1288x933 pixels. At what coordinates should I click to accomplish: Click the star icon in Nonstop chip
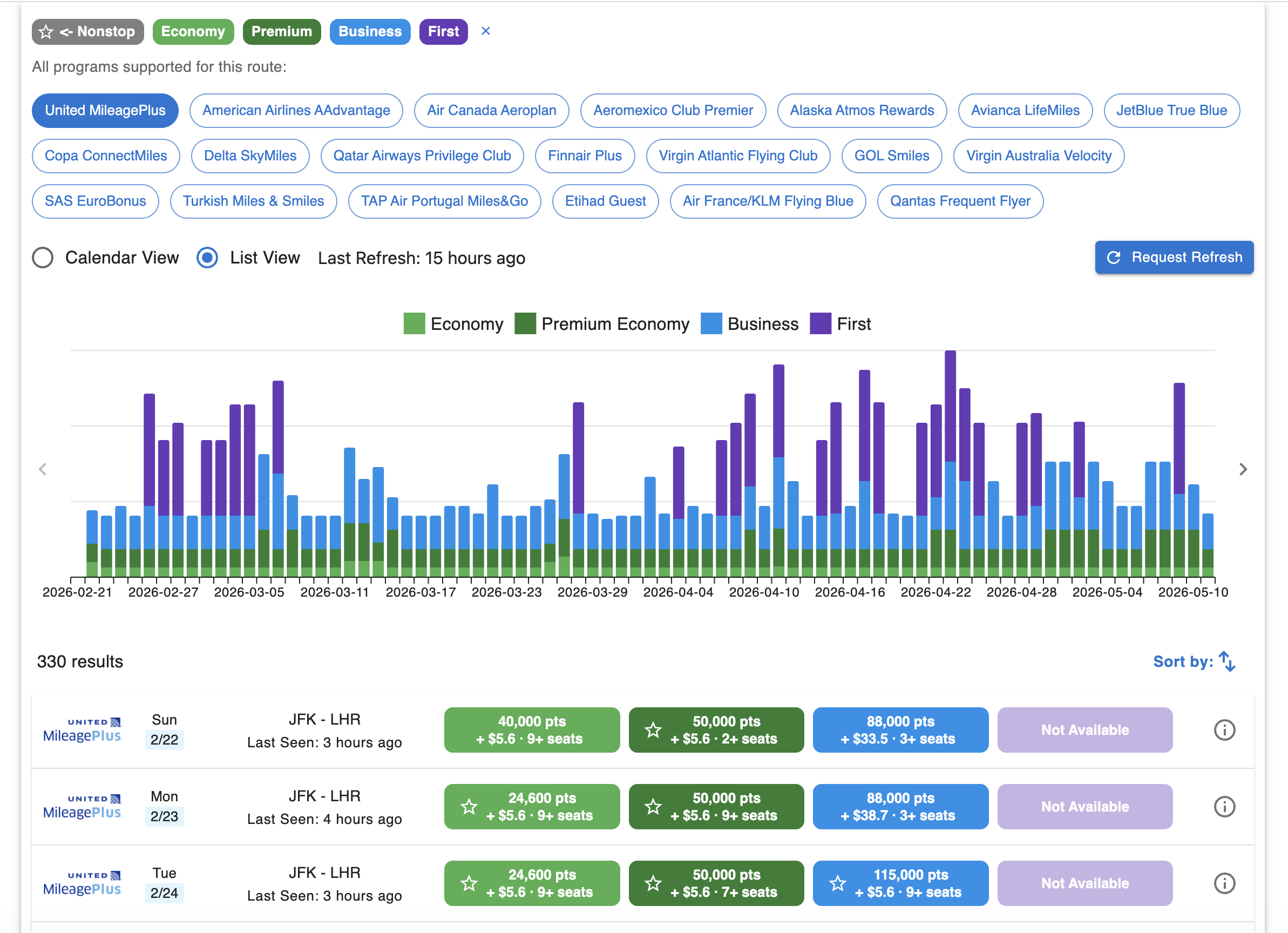(46, 32)
